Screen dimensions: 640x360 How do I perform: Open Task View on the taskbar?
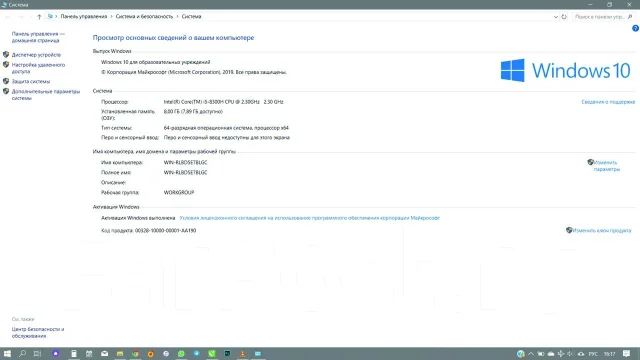tap(38, 353)
